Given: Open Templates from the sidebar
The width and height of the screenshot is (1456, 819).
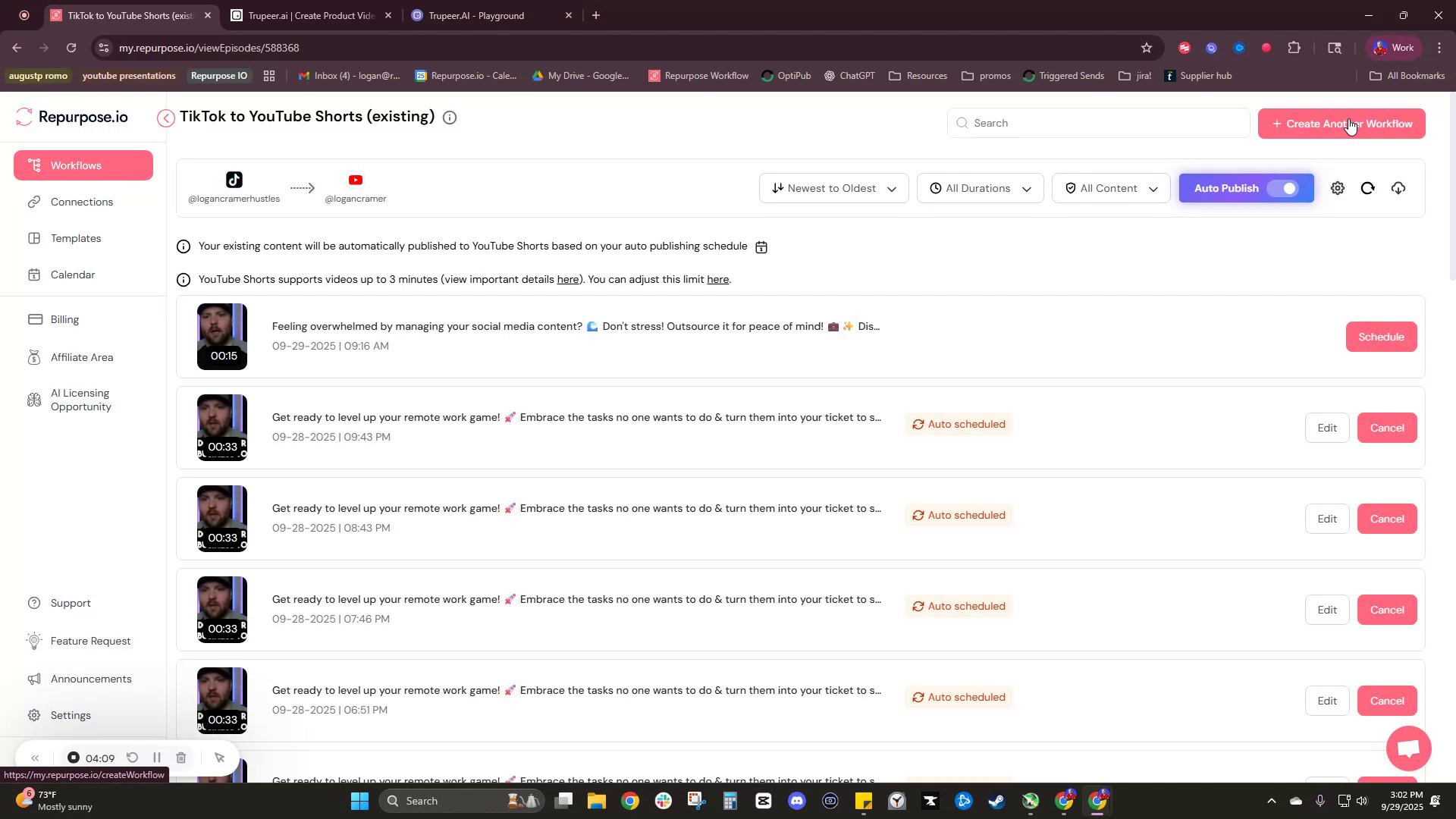Looking at the screenshot, I should [75, 237].
